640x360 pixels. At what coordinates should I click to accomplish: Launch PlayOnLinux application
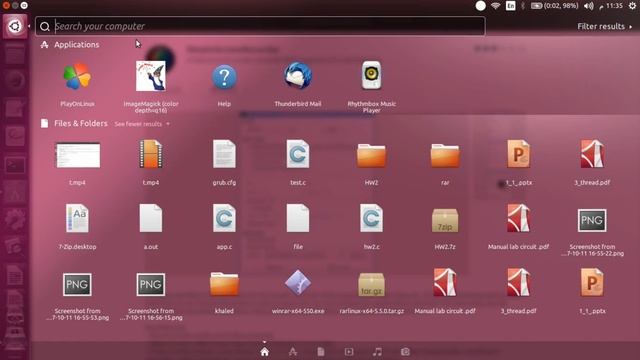77,77
